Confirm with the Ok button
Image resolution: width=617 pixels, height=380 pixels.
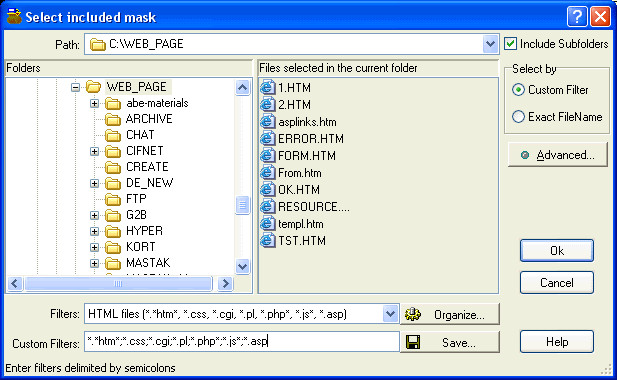click(x=557, y=251)
